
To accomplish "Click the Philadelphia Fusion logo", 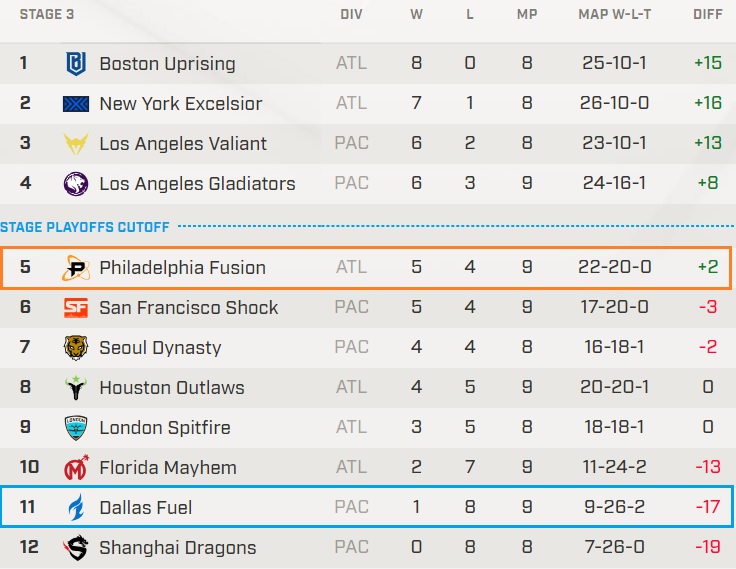I will click(76, 267).
